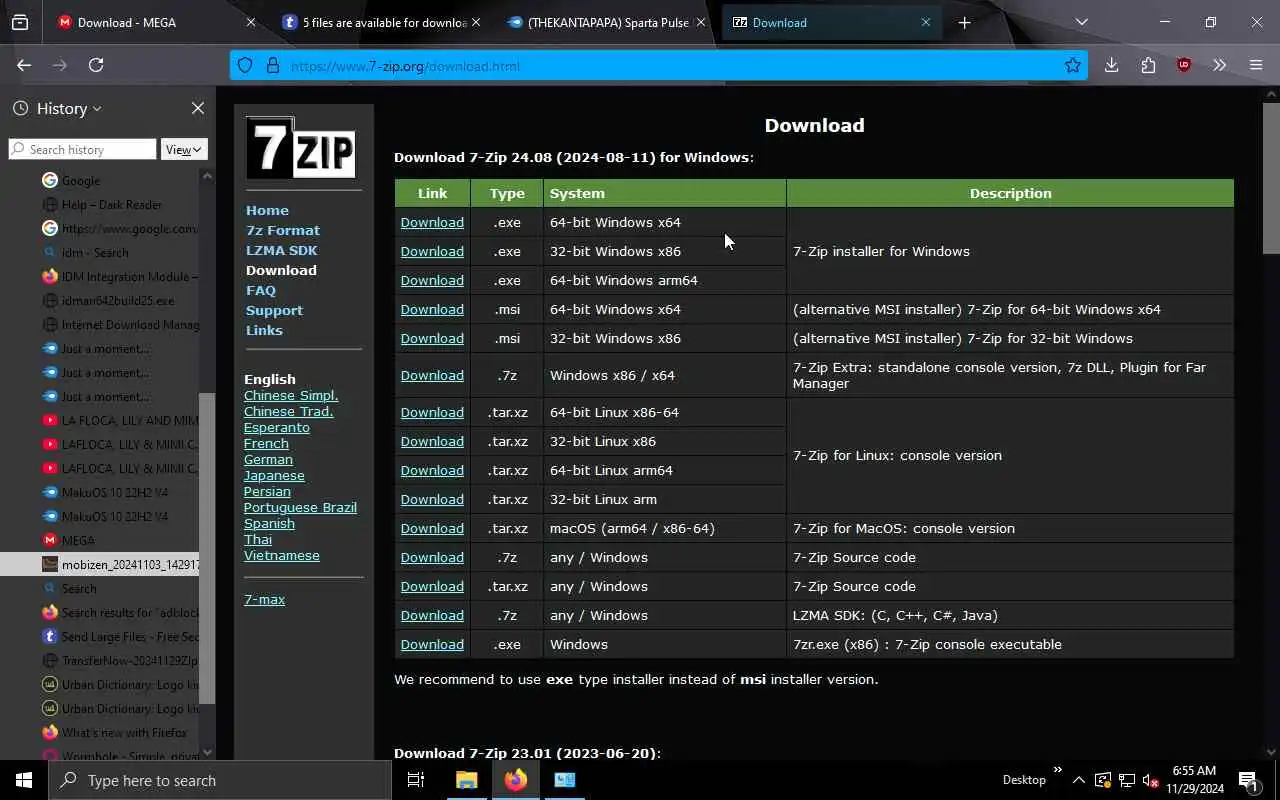This screenshot has height=800, width=1280.
Task: Open the Extensions puzzle icon
Action: pyautogui.click(x=1148, y=65)
